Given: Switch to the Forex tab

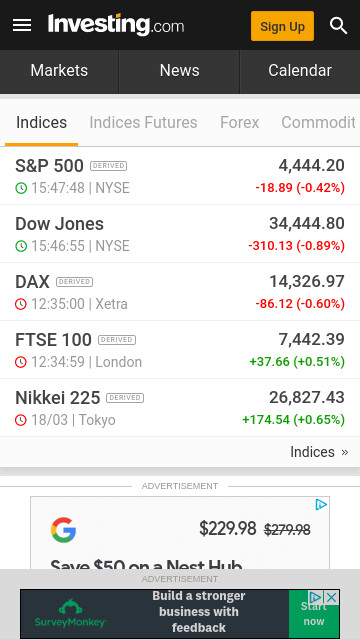Looking at the screenshot, I should [240, 122].
